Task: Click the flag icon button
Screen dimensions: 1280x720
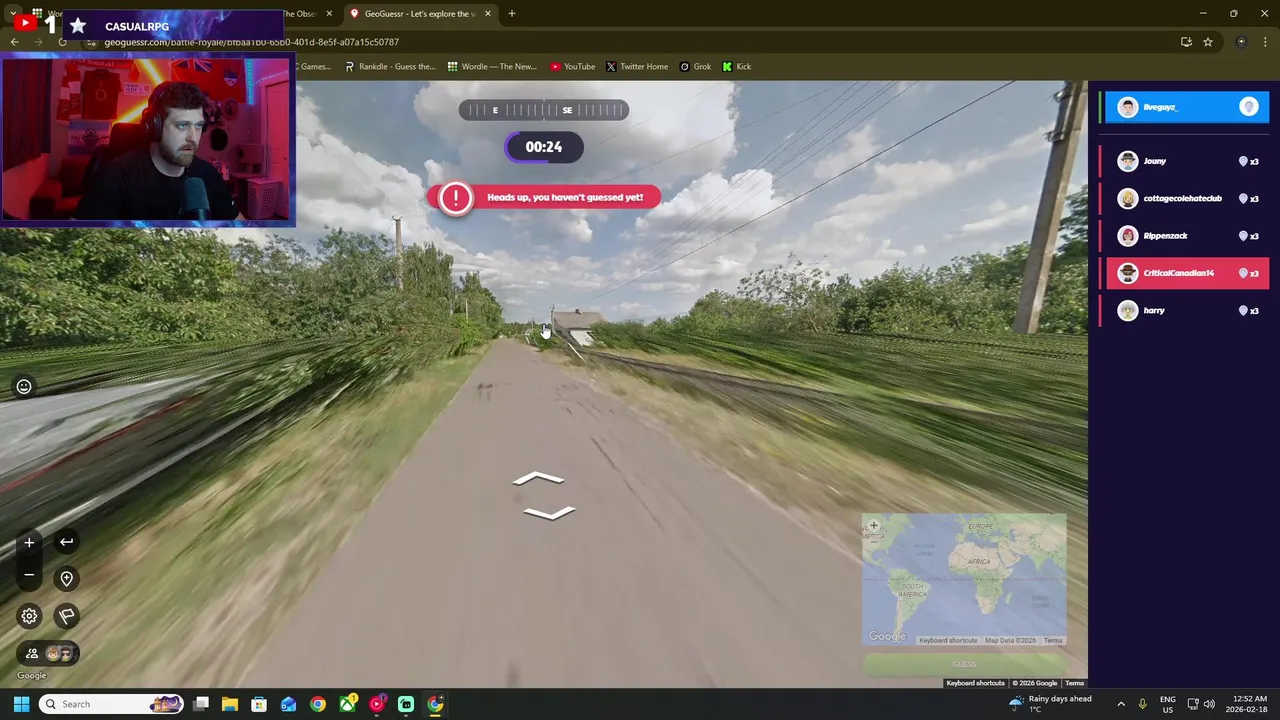Action: click(x=66, y=616)
